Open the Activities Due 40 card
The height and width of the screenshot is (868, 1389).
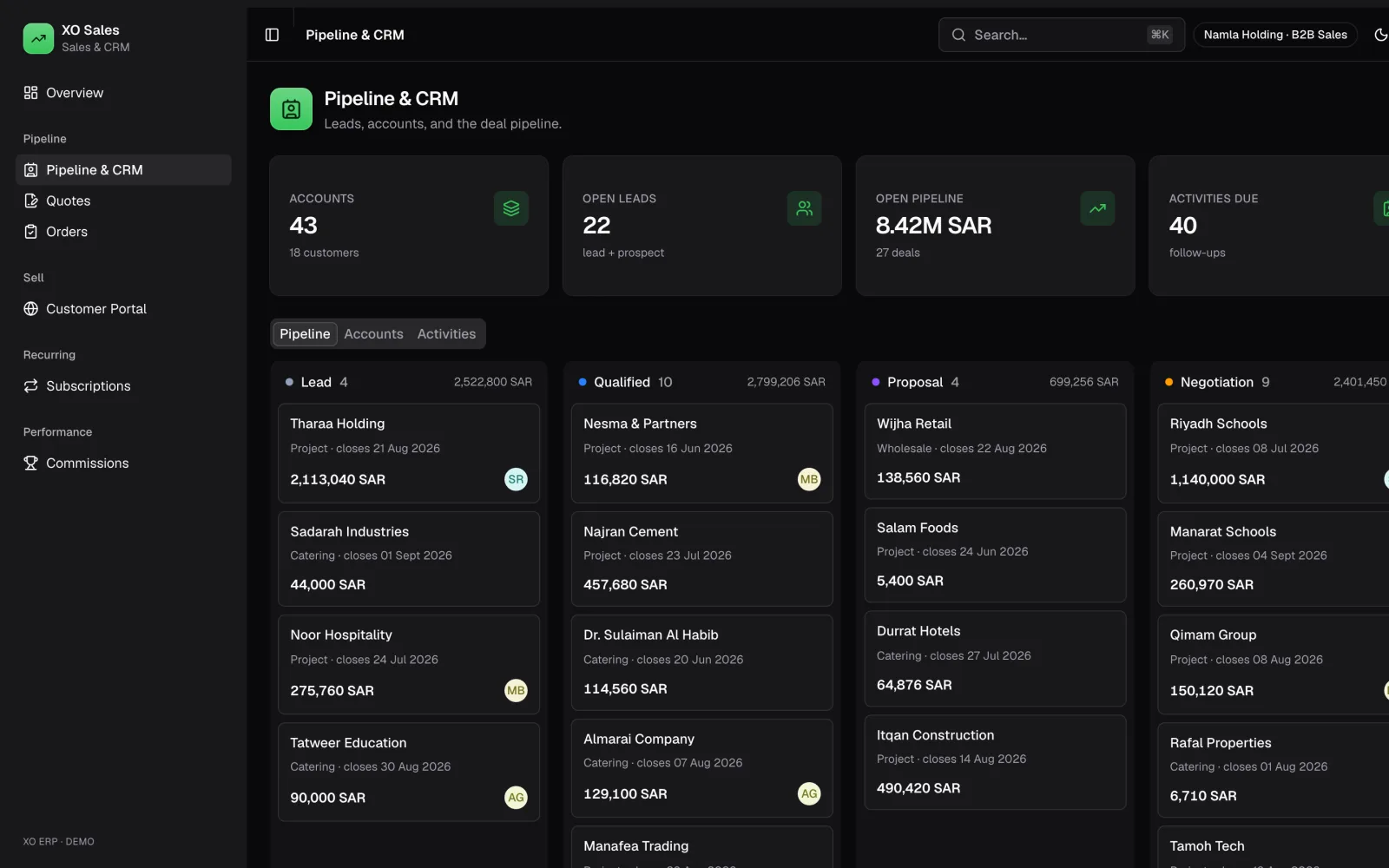click(x=1269, y=226)
